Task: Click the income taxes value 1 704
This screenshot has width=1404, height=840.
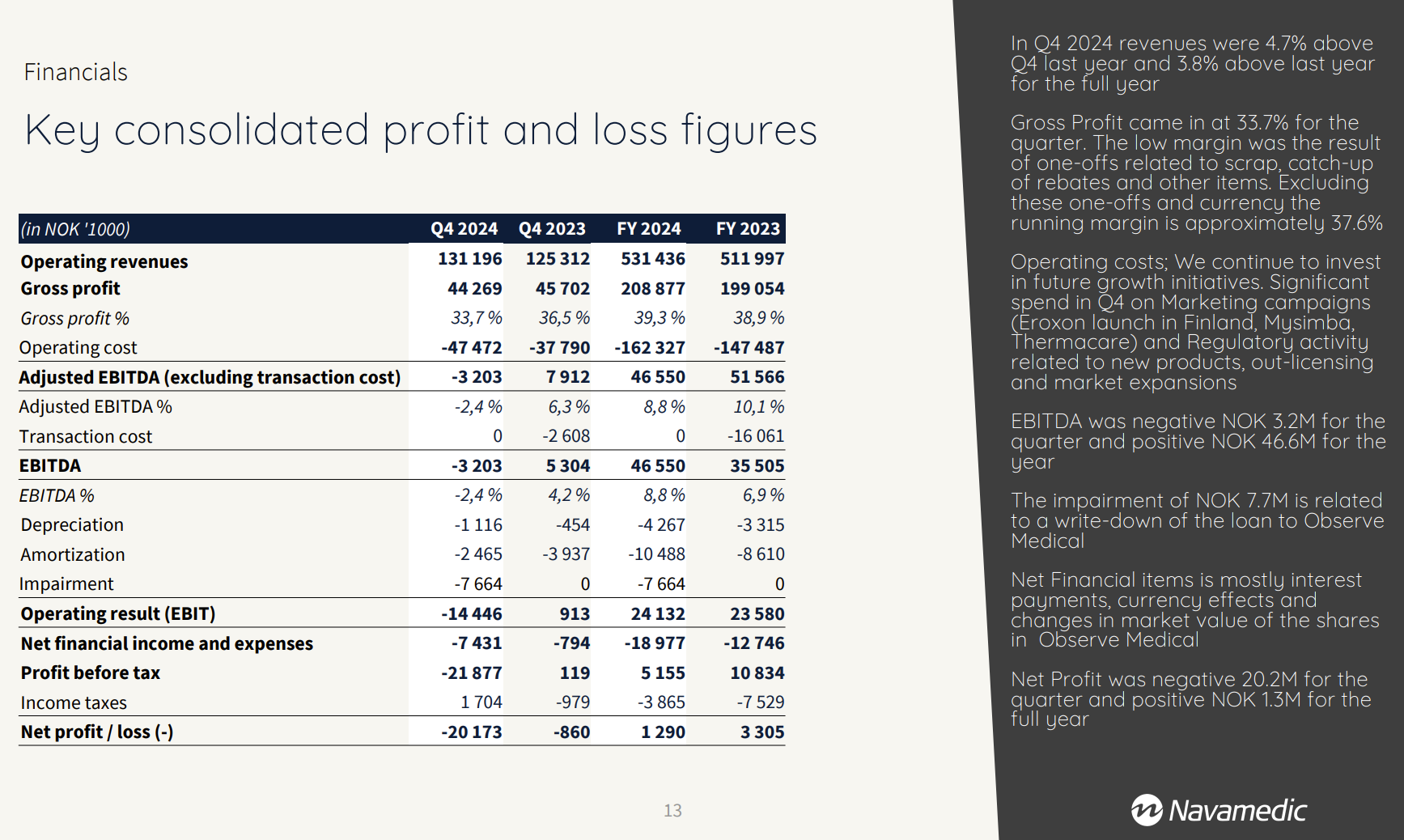Action: 481,702
